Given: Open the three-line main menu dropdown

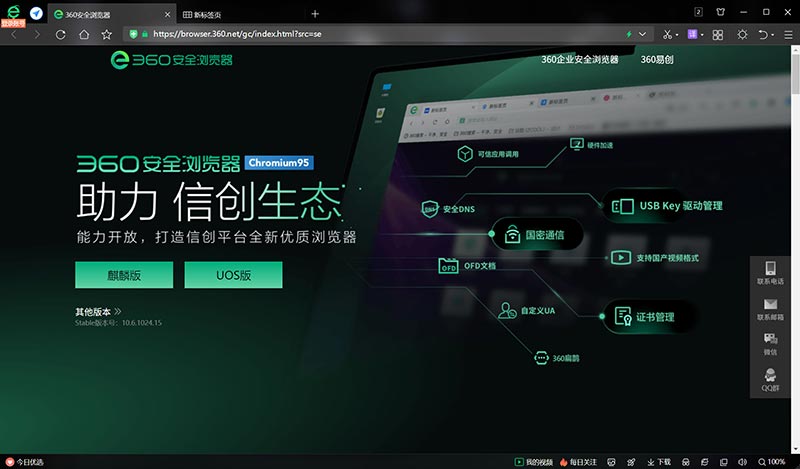Looking at the screenshot, I should pyautogui.click(x=789, y=34).
